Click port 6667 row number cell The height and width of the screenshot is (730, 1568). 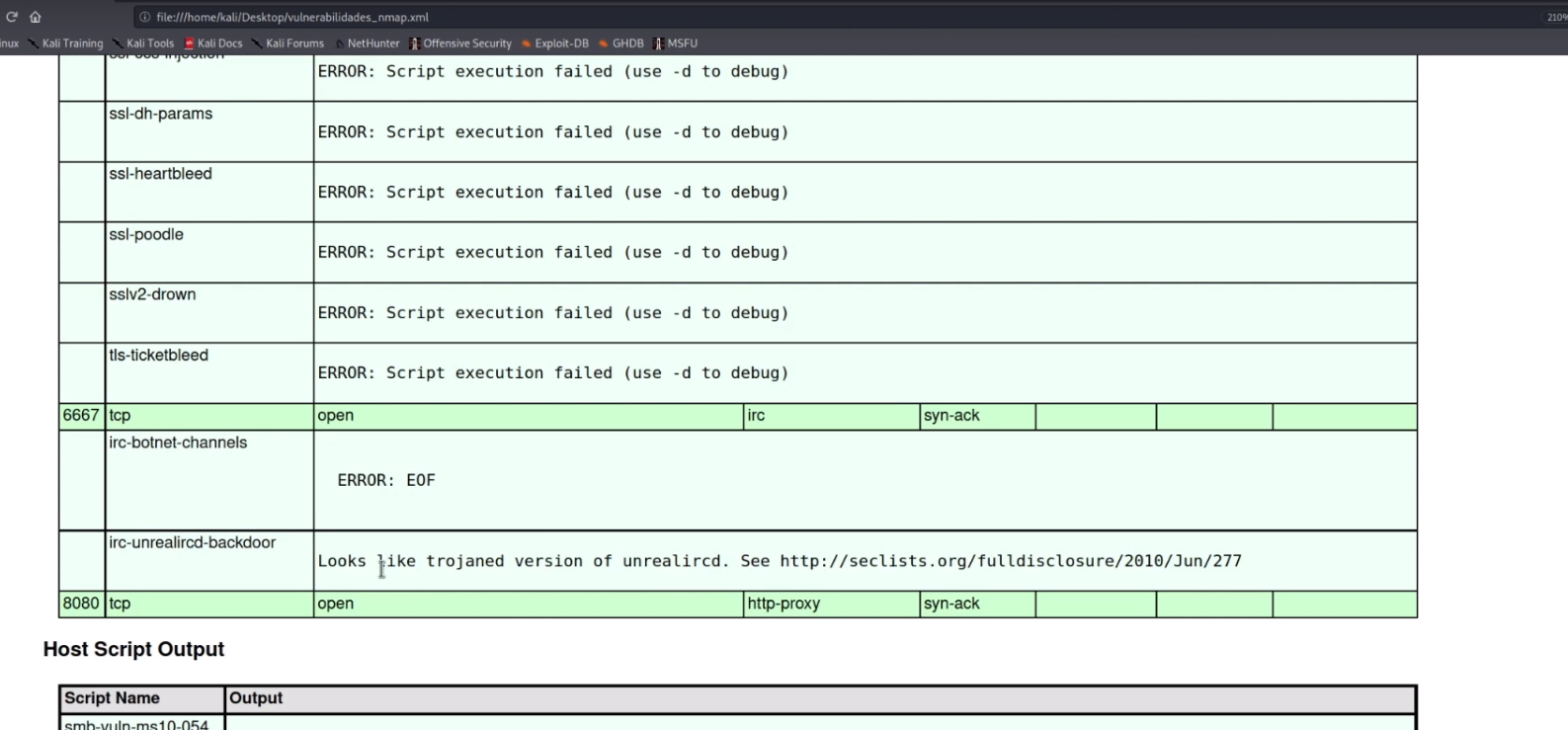point(81,416)
